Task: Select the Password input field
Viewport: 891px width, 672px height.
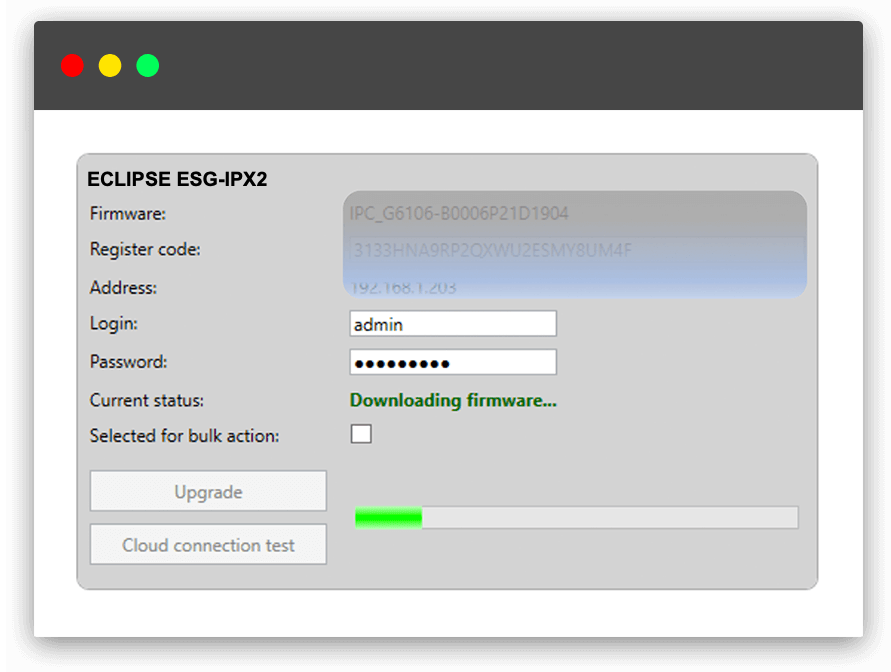Action: 452,361
